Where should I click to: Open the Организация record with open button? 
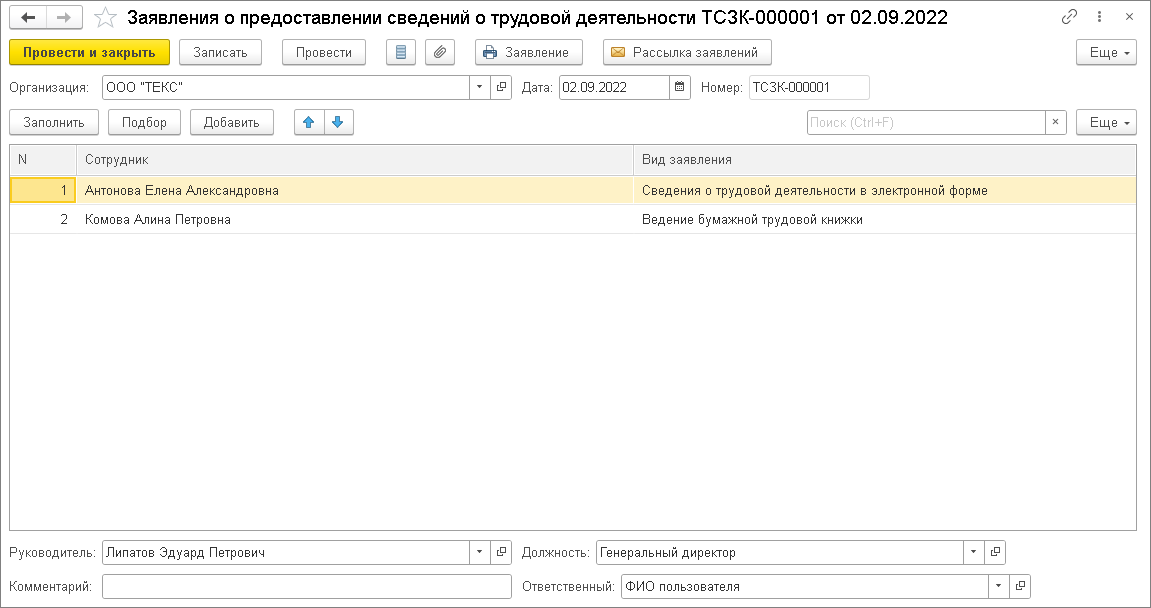[501, 87]
